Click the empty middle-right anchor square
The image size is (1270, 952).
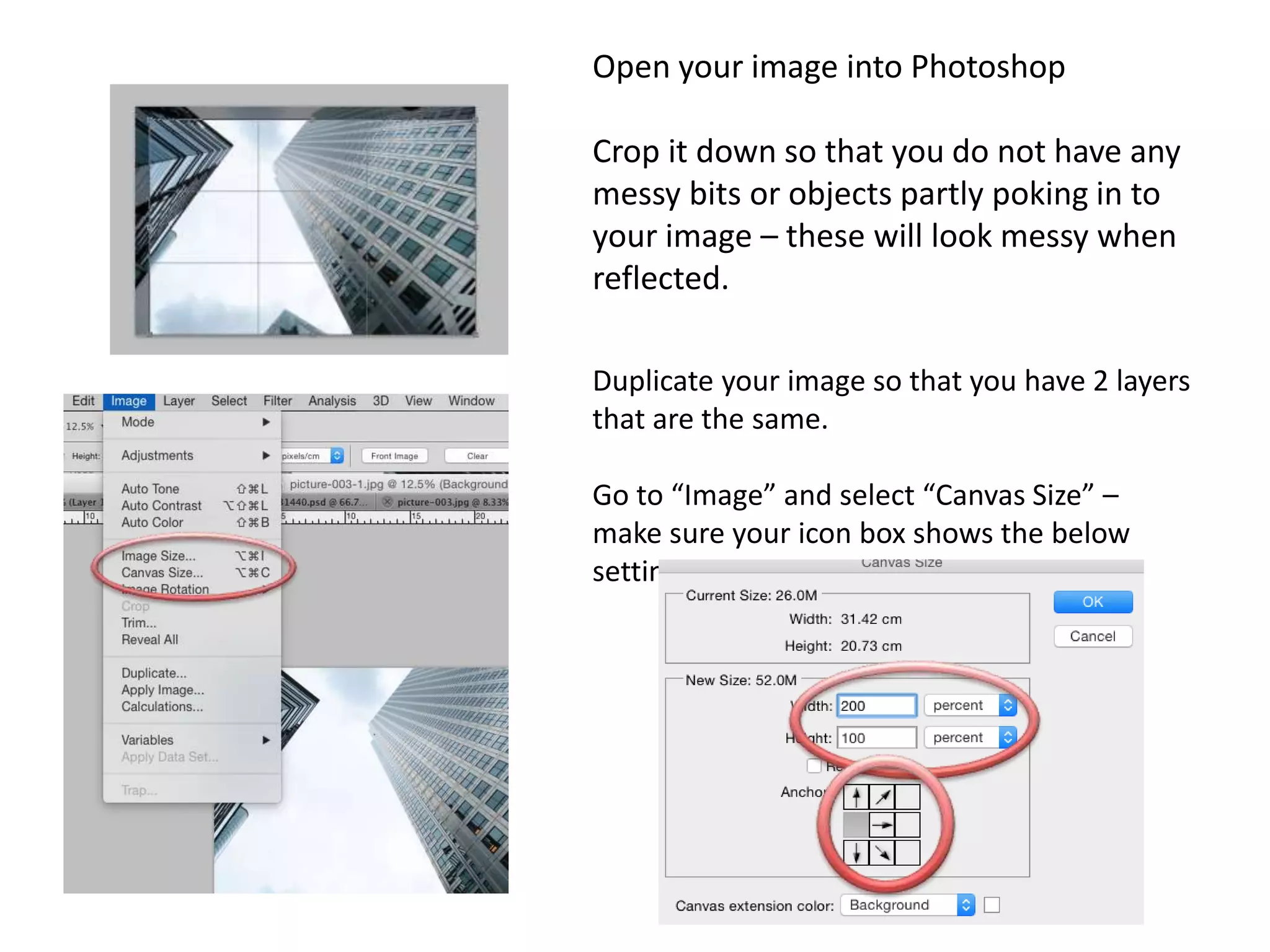907,825
